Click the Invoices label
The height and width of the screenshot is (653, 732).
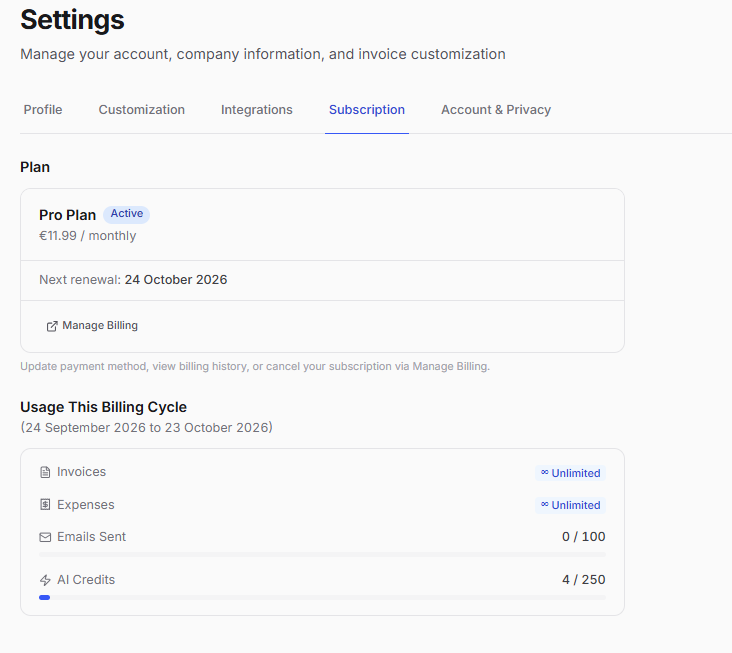tap(82, 472)
